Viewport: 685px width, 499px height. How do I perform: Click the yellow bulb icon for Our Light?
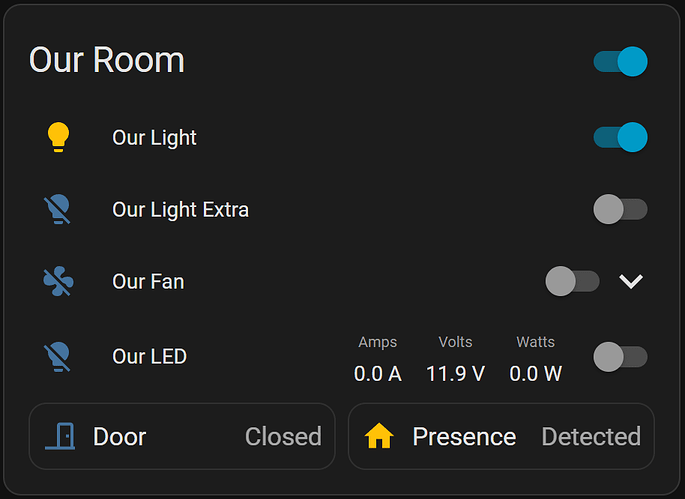pos(59,137)
